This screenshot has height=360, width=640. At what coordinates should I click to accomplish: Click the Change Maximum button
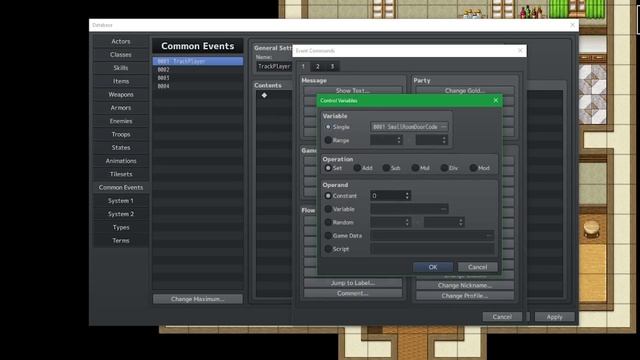point(198,299)
